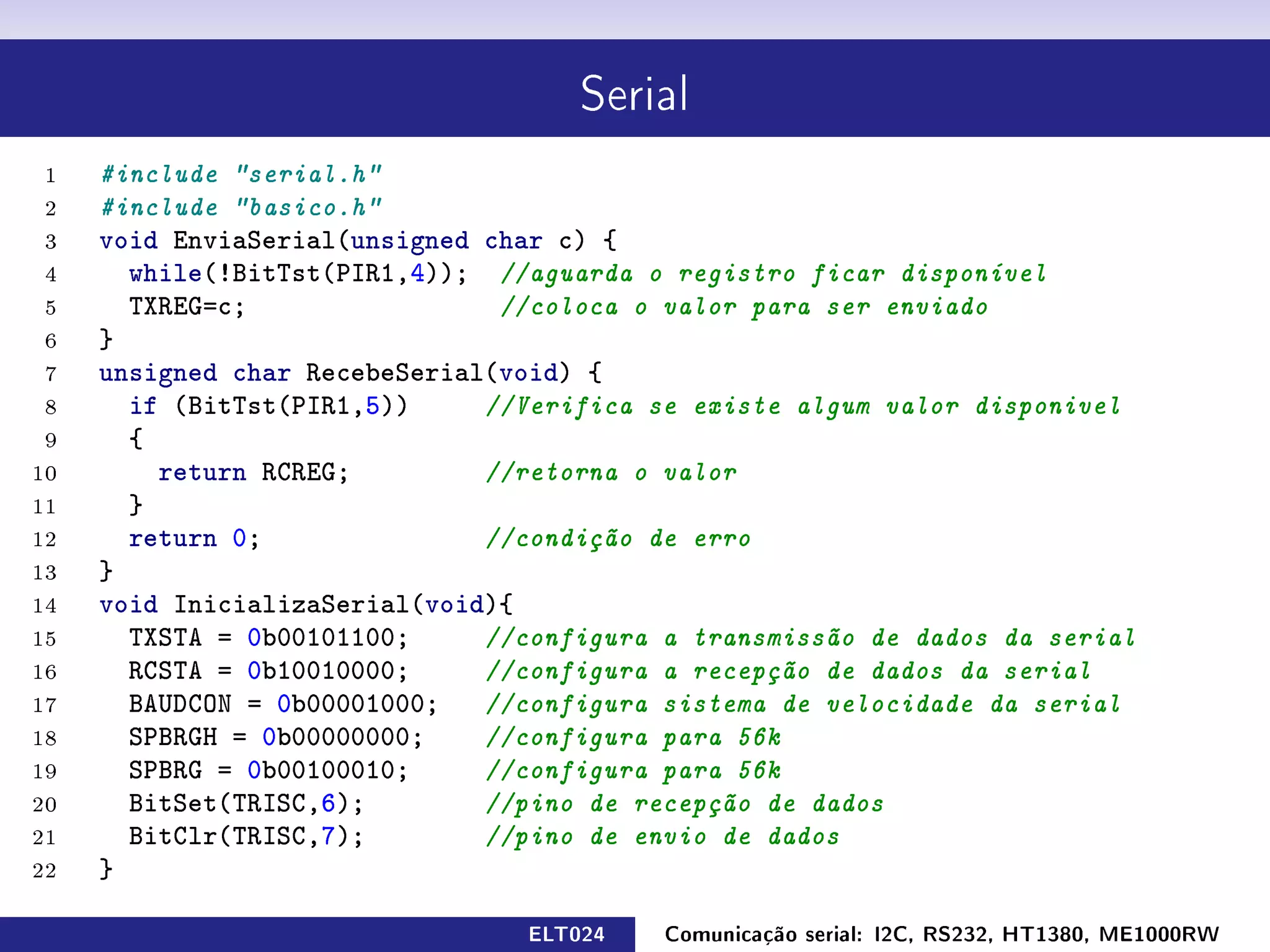1270x952 pixels.
Task: Click 'unsigned char RecebeSerial(void) {'
Action: click(x=350, y=373)
